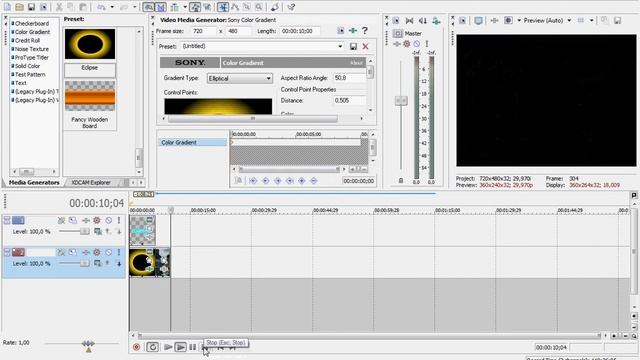Click the Distance value field 0.505
The width and height of the screenshot is (640, 360).
coord(349,100)
